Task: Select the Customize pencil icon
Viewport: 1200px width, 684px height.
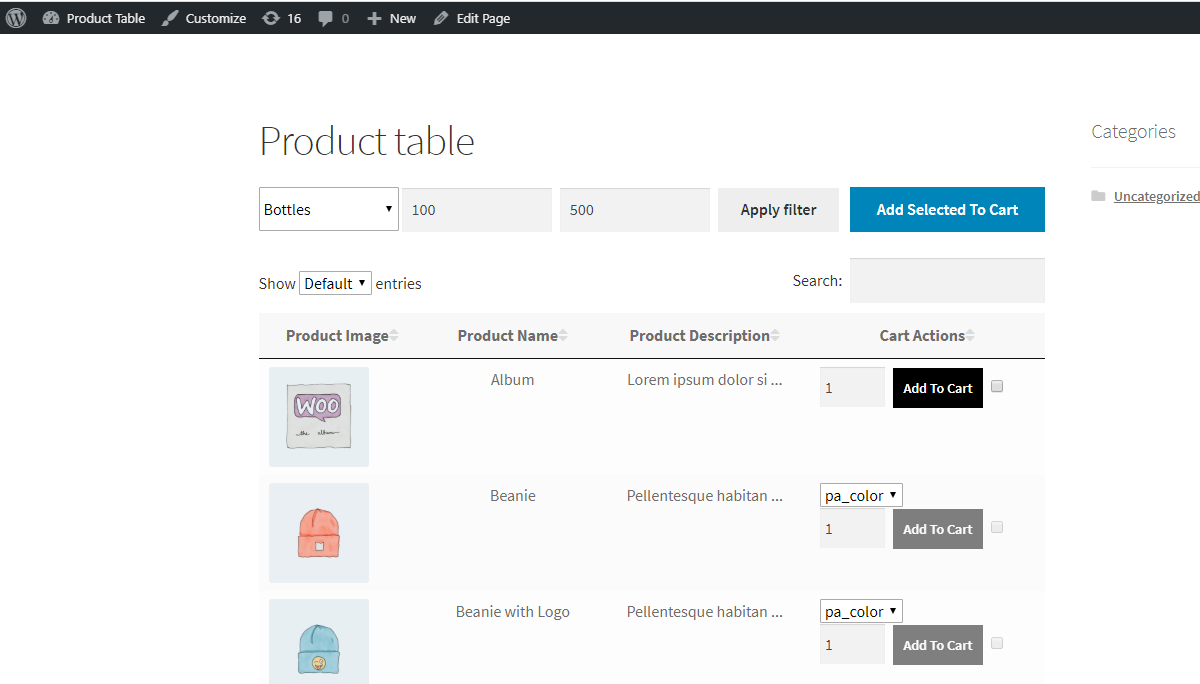Action: click(x=169, y=17)
